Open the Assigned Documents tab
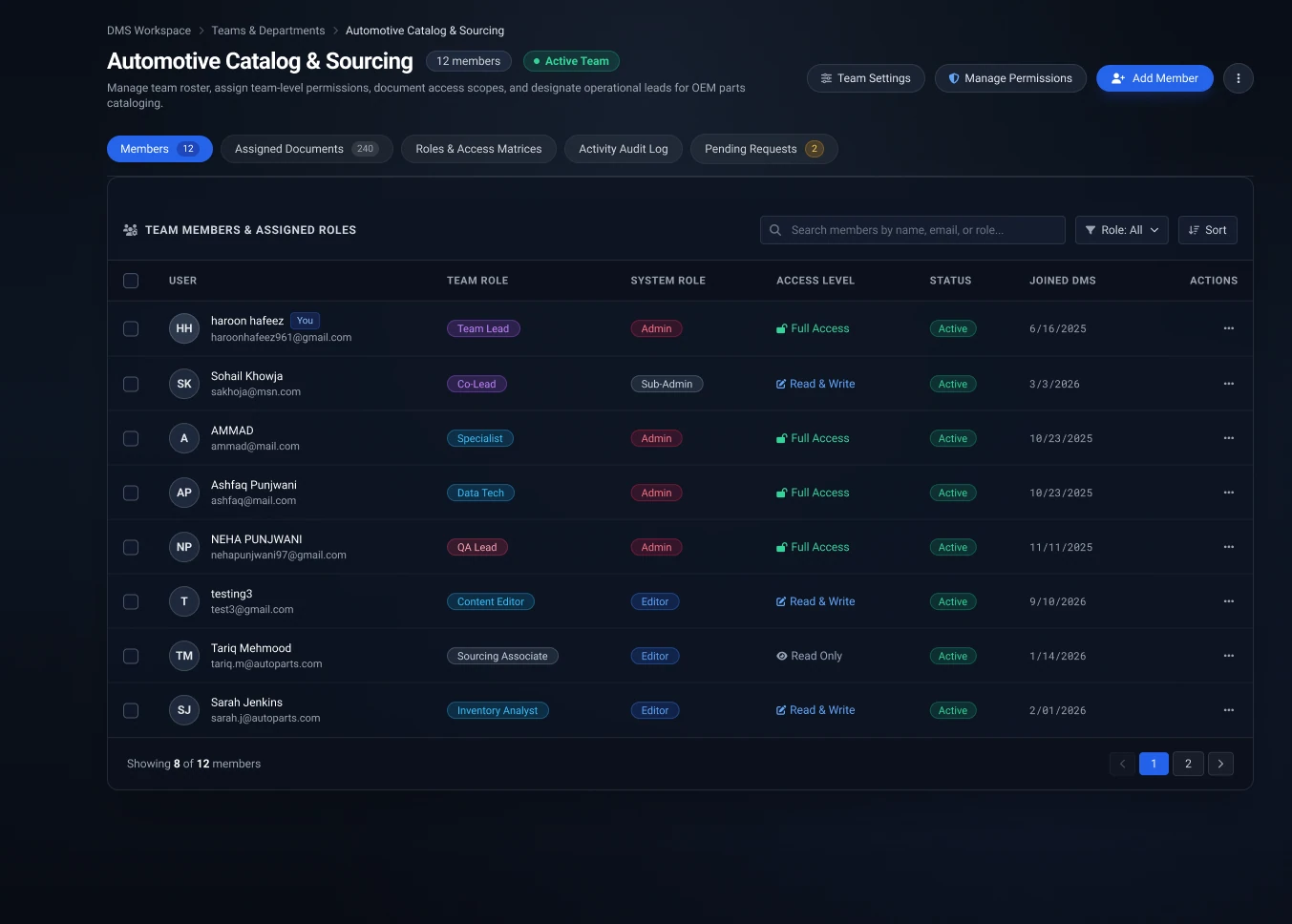The height and width of the screenshot is (924, 1292). [307, 149]
